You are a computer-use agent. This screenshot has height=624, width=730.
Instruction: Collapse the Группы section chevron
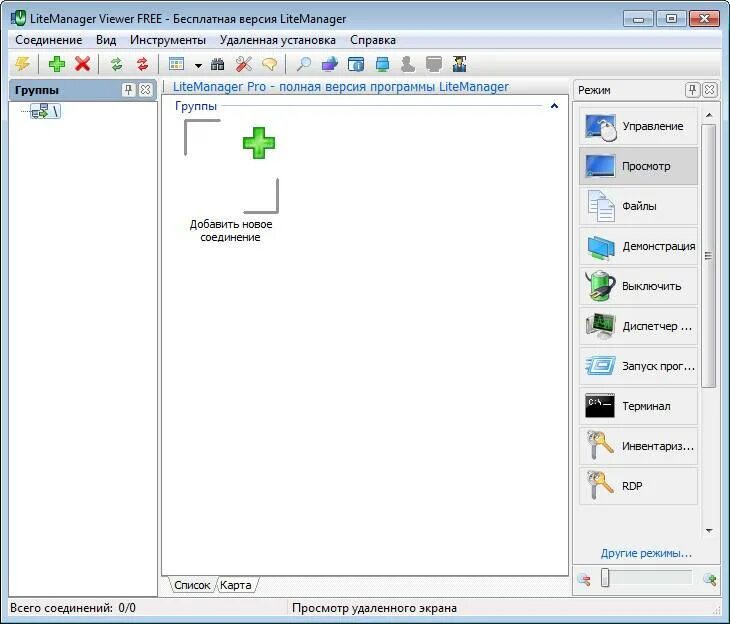point(554,106)
